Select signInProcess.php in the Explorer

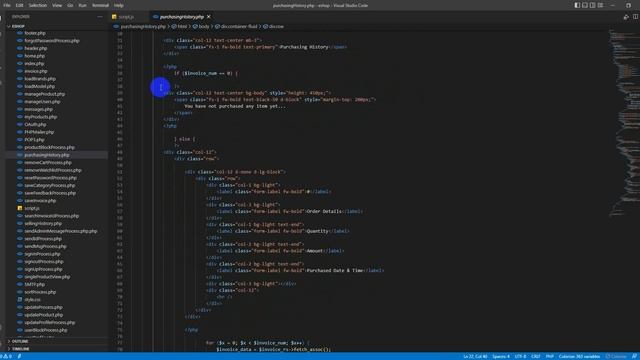click(42, 254)
